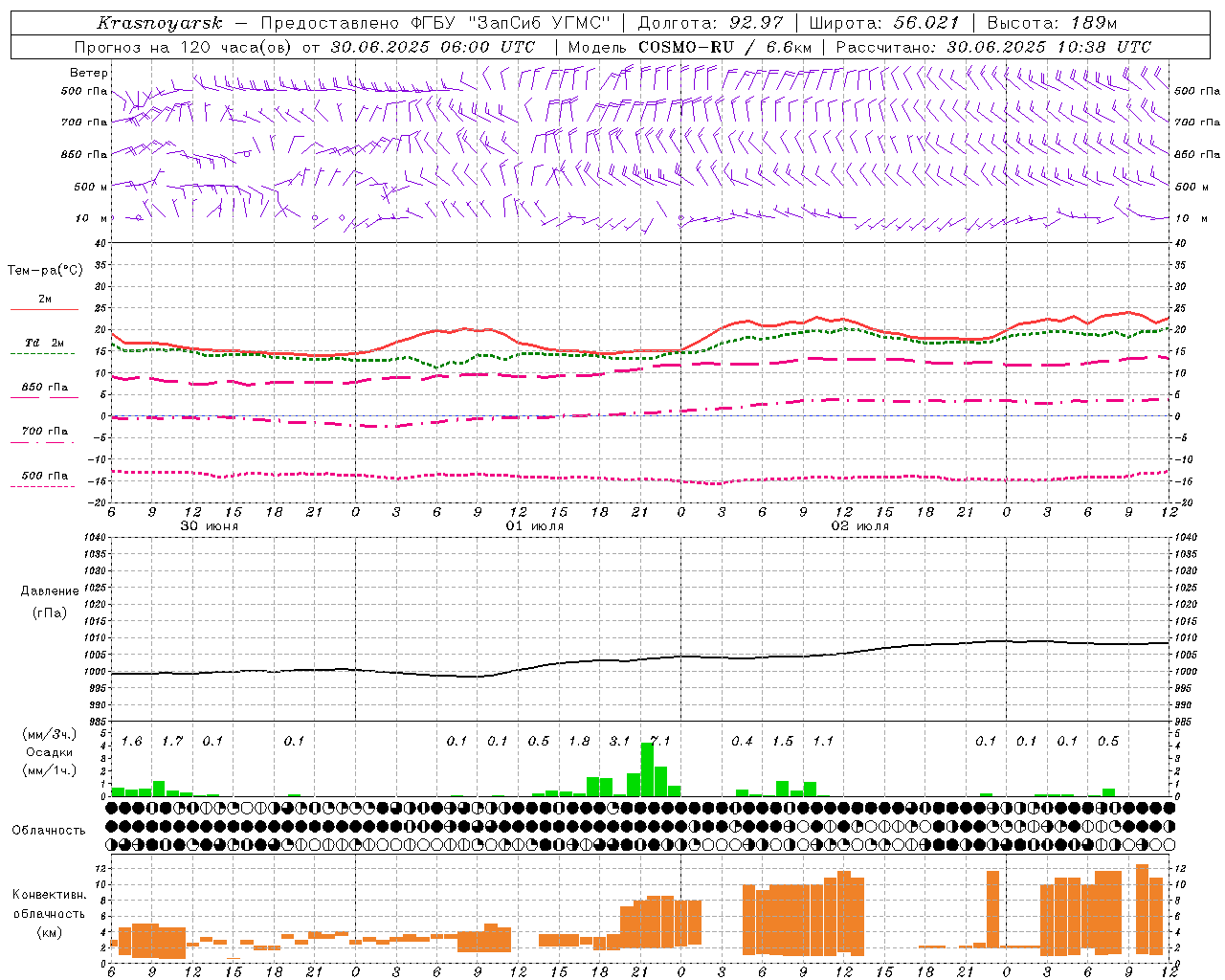Screen dimensions: 1225x980
Task: Click the Модель COSMO-RU / 6.6км label
Action: click(689, 47)
